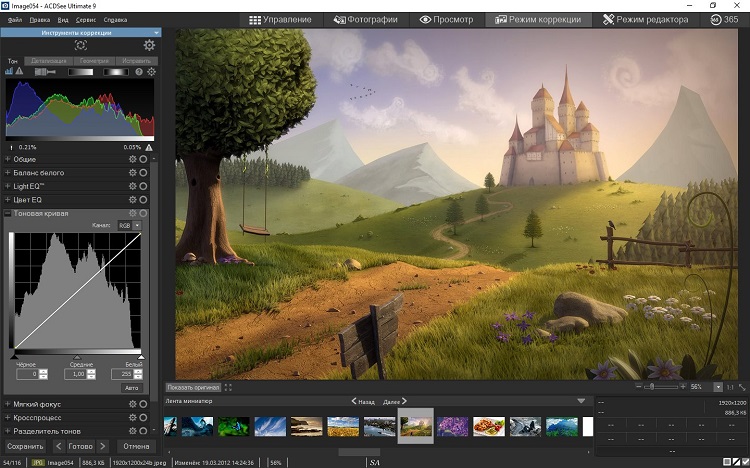Toggle the Кросспроцесс enable circle
This screenshot has width=750, height=468.
pos(143,417)
